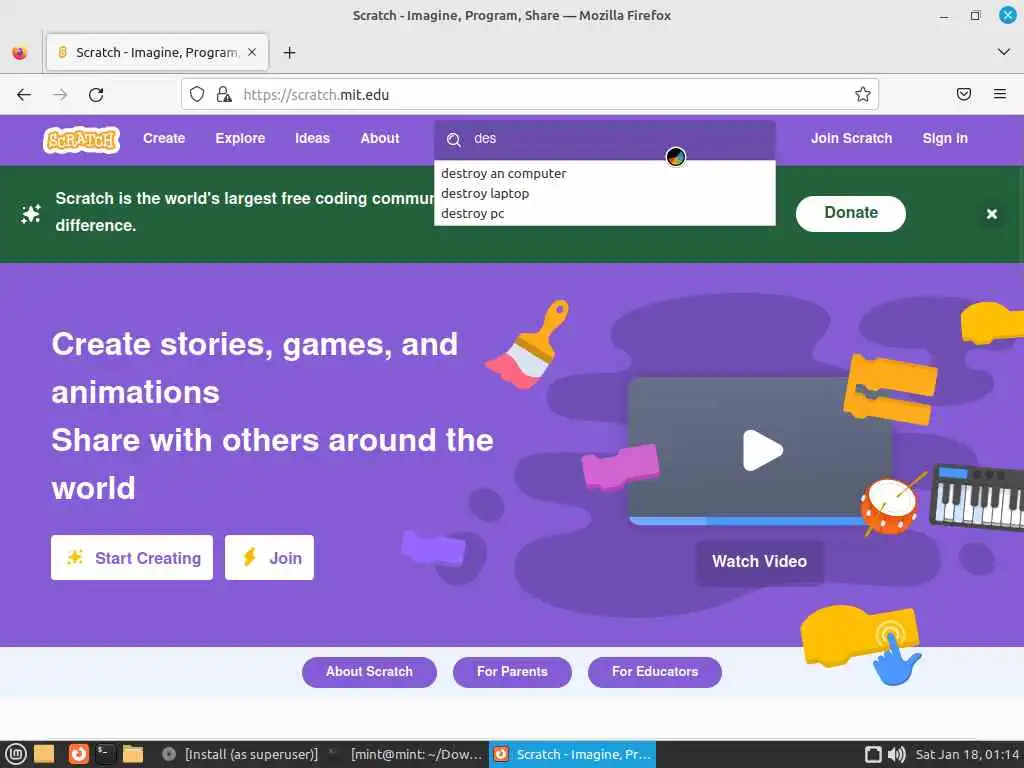Click the Watch Video button

click(760, 562)
